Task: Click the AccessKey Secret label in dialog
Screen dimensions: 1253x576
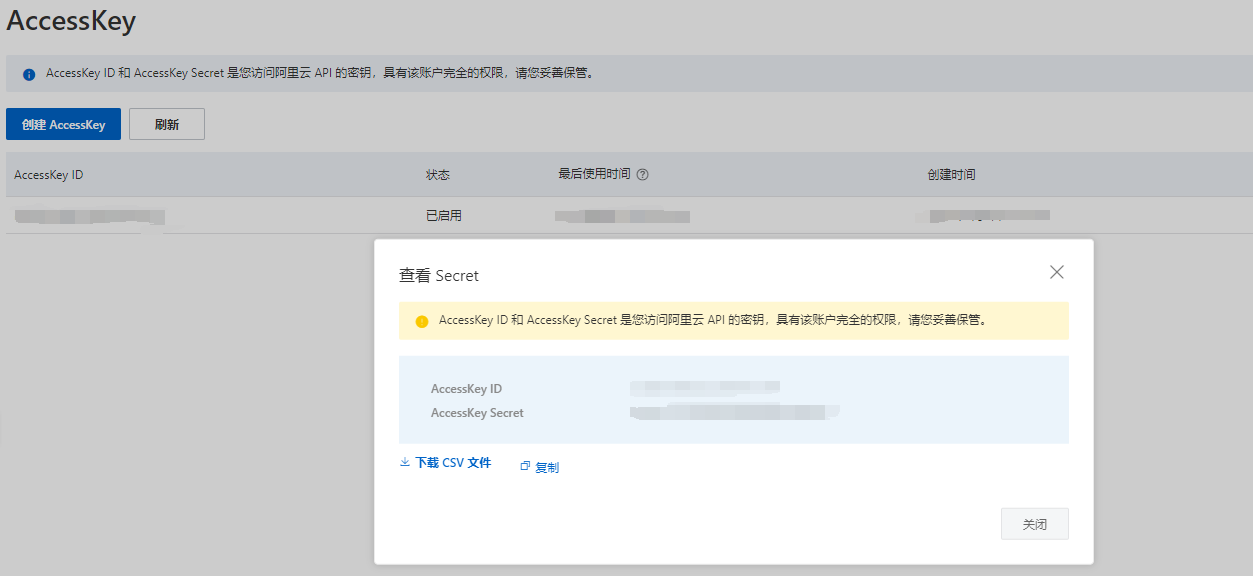Action: click(x=477, y=413)
